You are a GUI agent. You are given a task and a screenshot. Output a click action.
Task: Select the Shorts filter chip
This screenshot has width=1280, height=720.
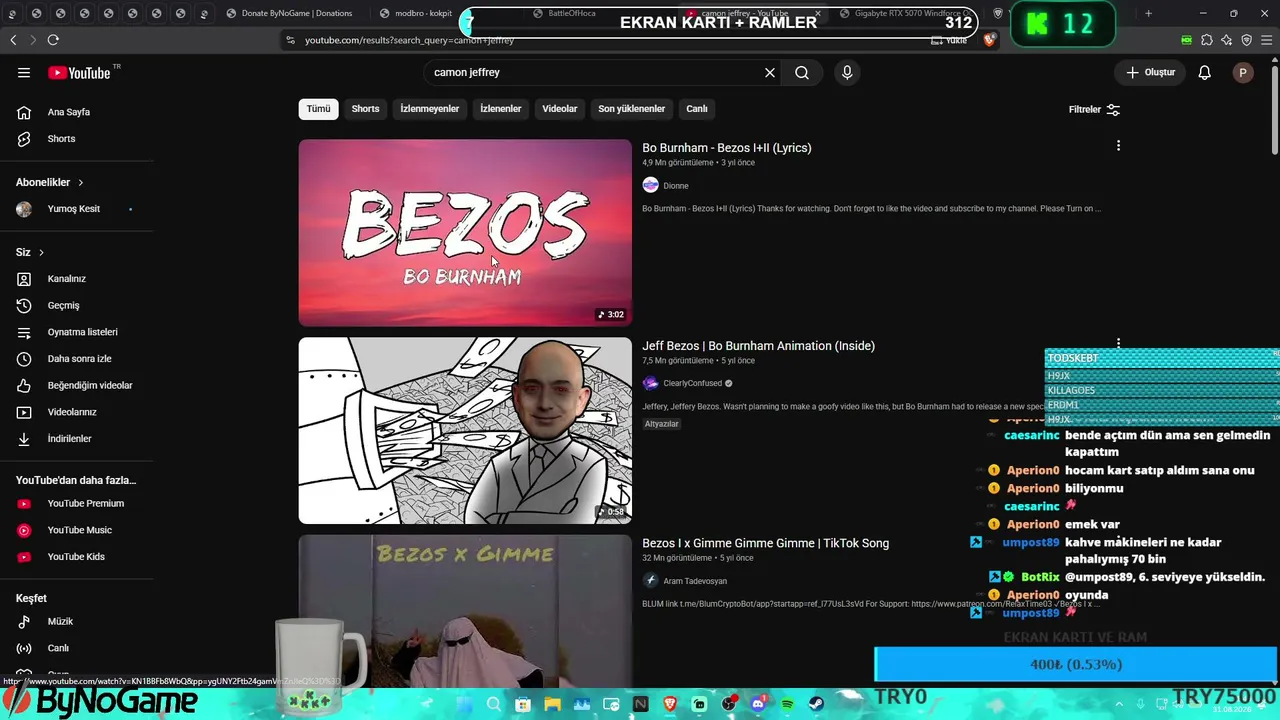[x=365, y=109]
